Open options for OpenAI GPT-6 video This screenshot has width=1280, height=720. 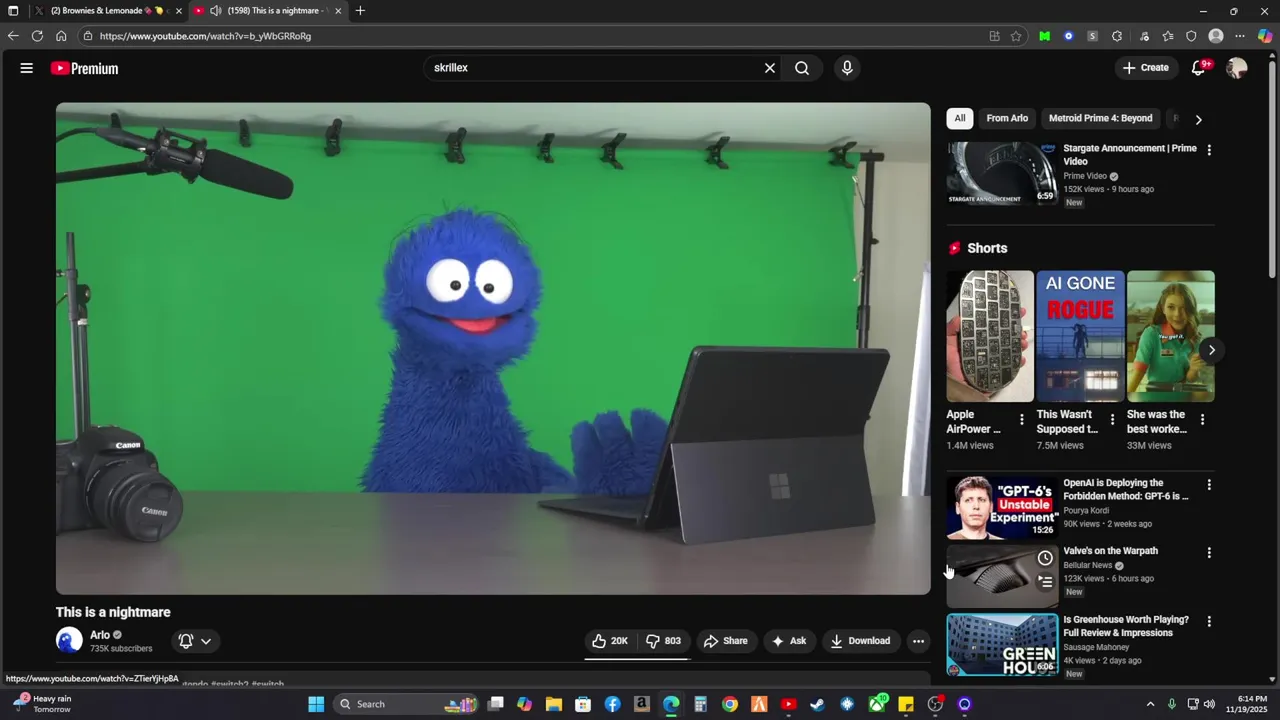tap(1209, 485)
